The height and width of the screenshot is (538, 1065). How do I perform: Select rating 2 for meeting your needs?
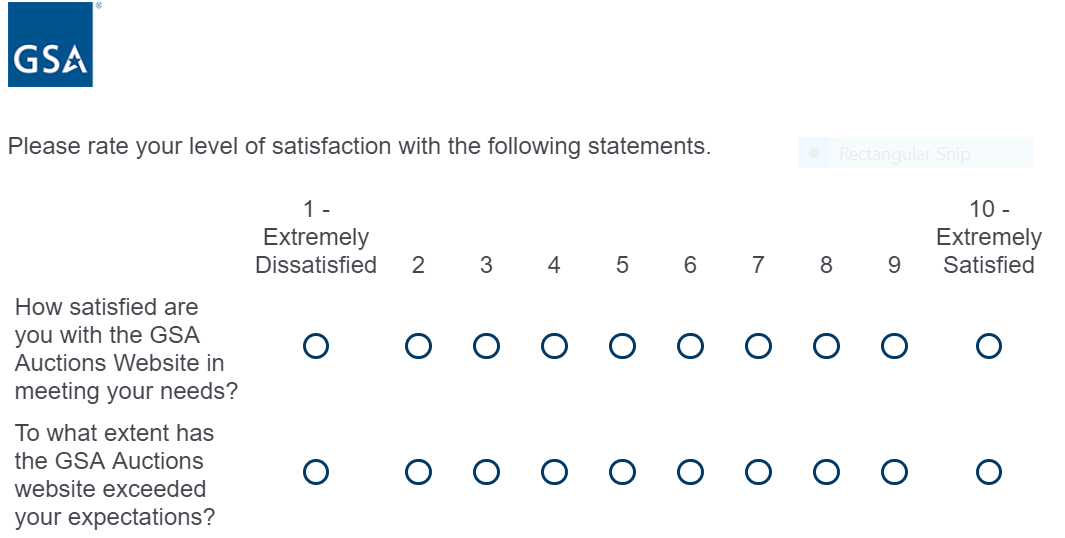[418, 346]
